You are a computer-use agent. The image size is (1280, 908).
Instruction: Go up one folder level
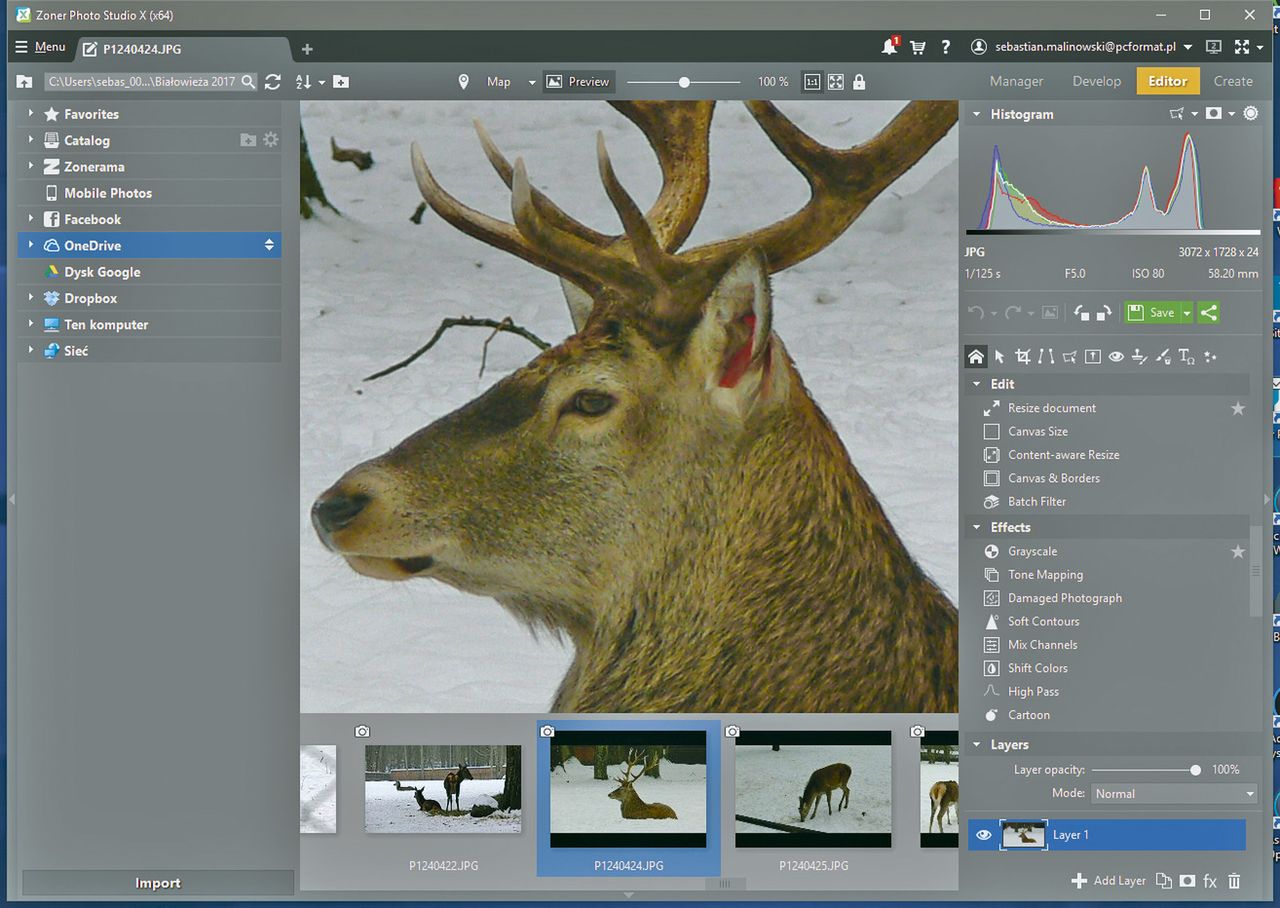coord(25,82)
